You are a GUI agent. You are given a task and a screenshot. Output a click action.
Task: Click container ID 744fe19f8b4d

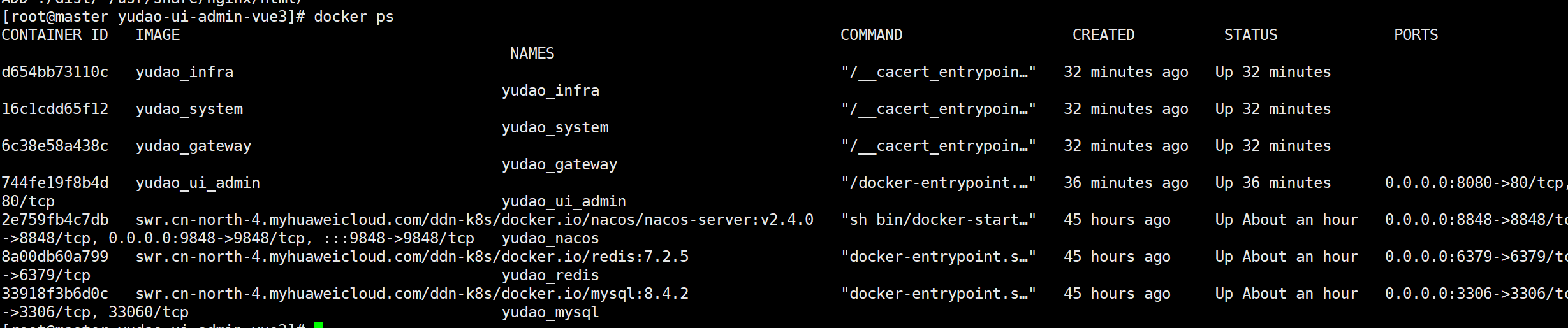55,183
